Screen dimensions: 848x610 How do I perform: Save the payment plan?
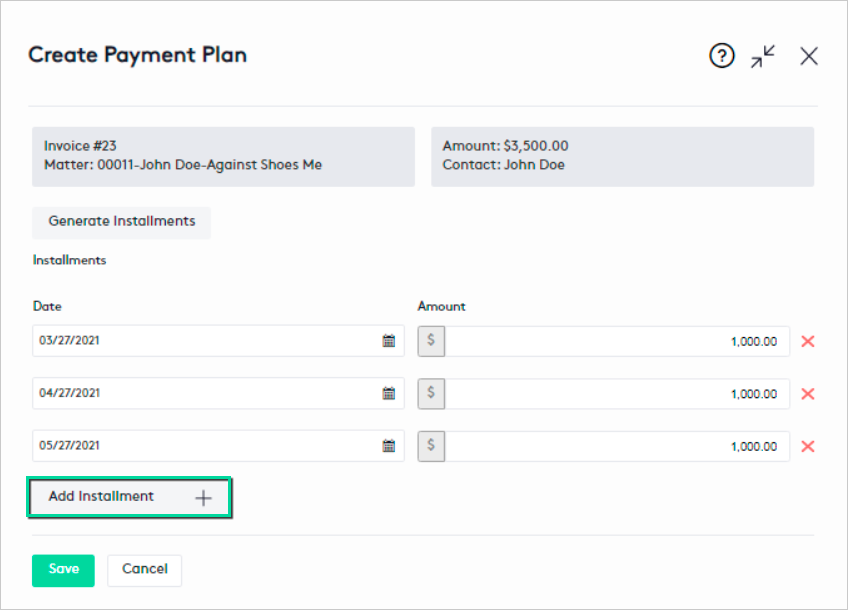tap(63, 570)
